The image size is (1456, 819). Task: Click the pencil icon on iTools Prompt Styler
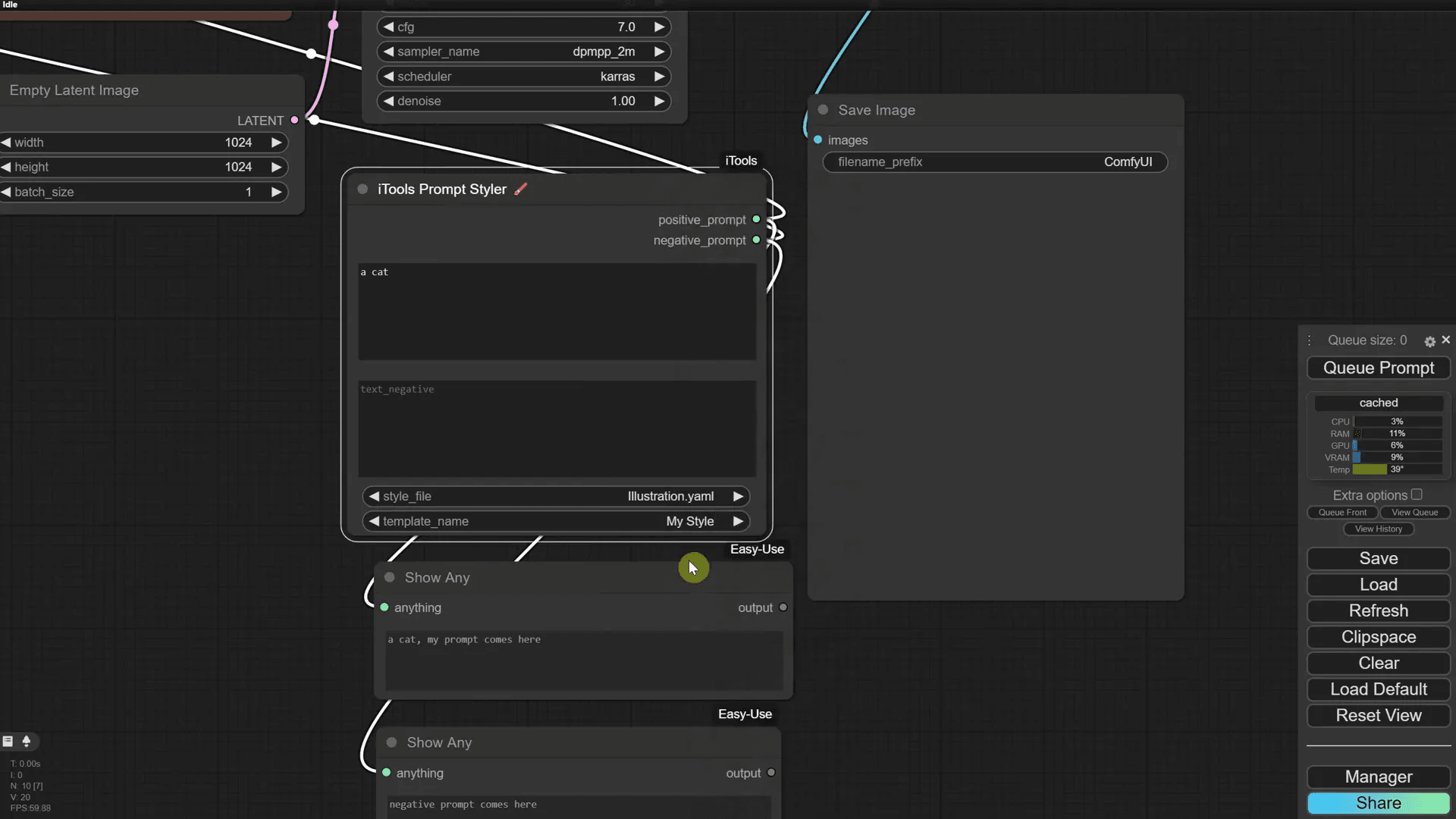pyautogui.click(x=521, y=190)
